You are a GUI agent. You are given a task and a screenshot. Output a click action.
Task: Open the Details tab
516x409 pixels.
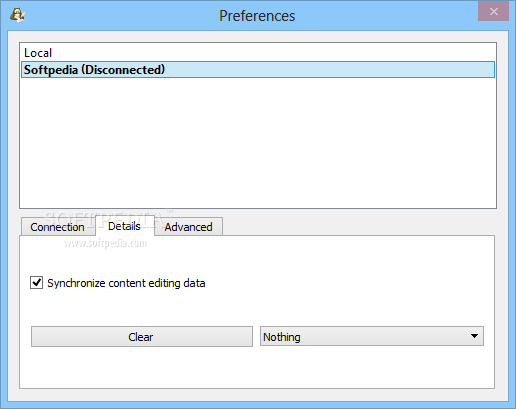click(125, 226)
